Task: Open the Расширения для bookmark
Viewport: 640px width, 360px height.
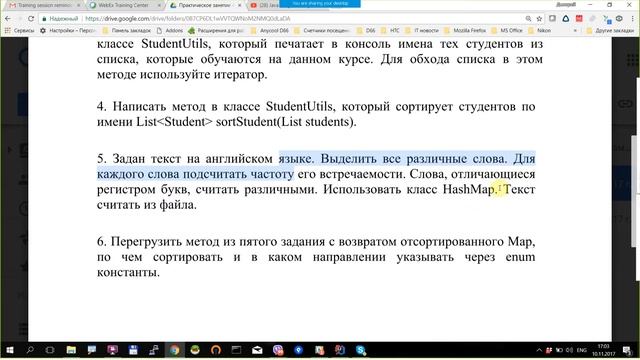Action: coord(216,31)
